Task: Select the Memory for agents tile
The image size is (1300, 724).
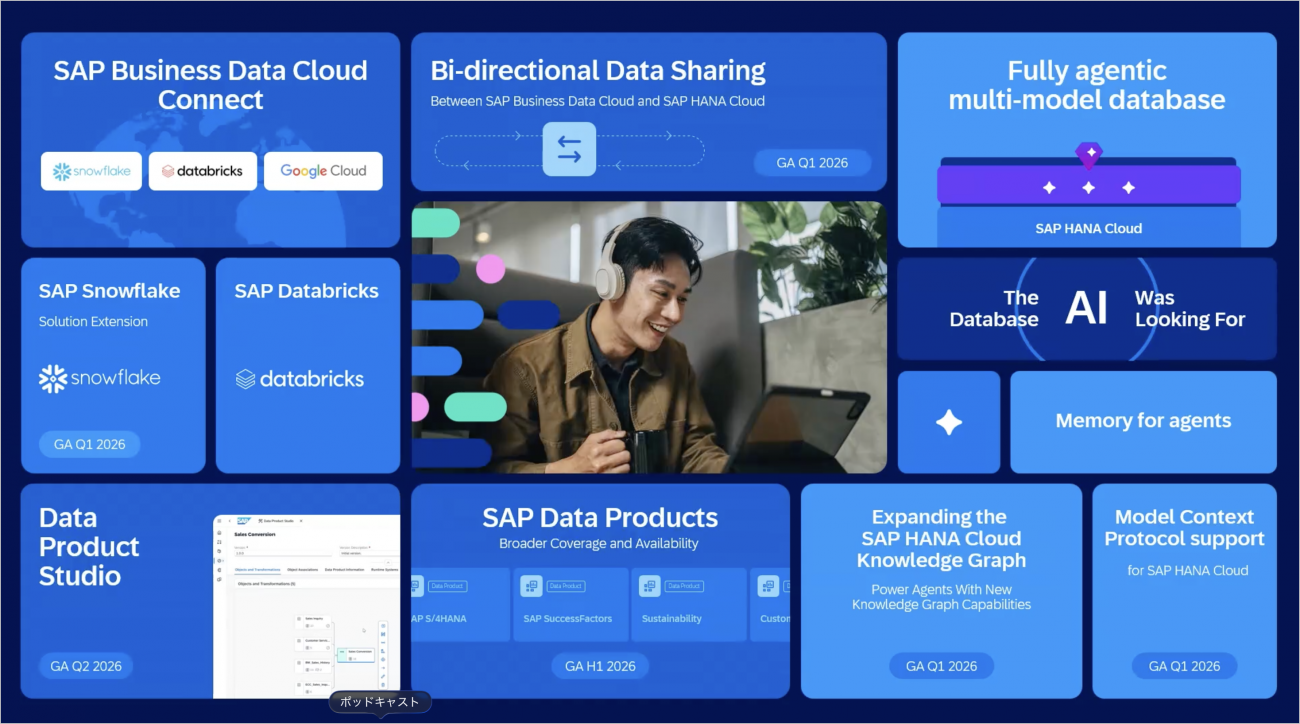Action: click(1143, 422)
